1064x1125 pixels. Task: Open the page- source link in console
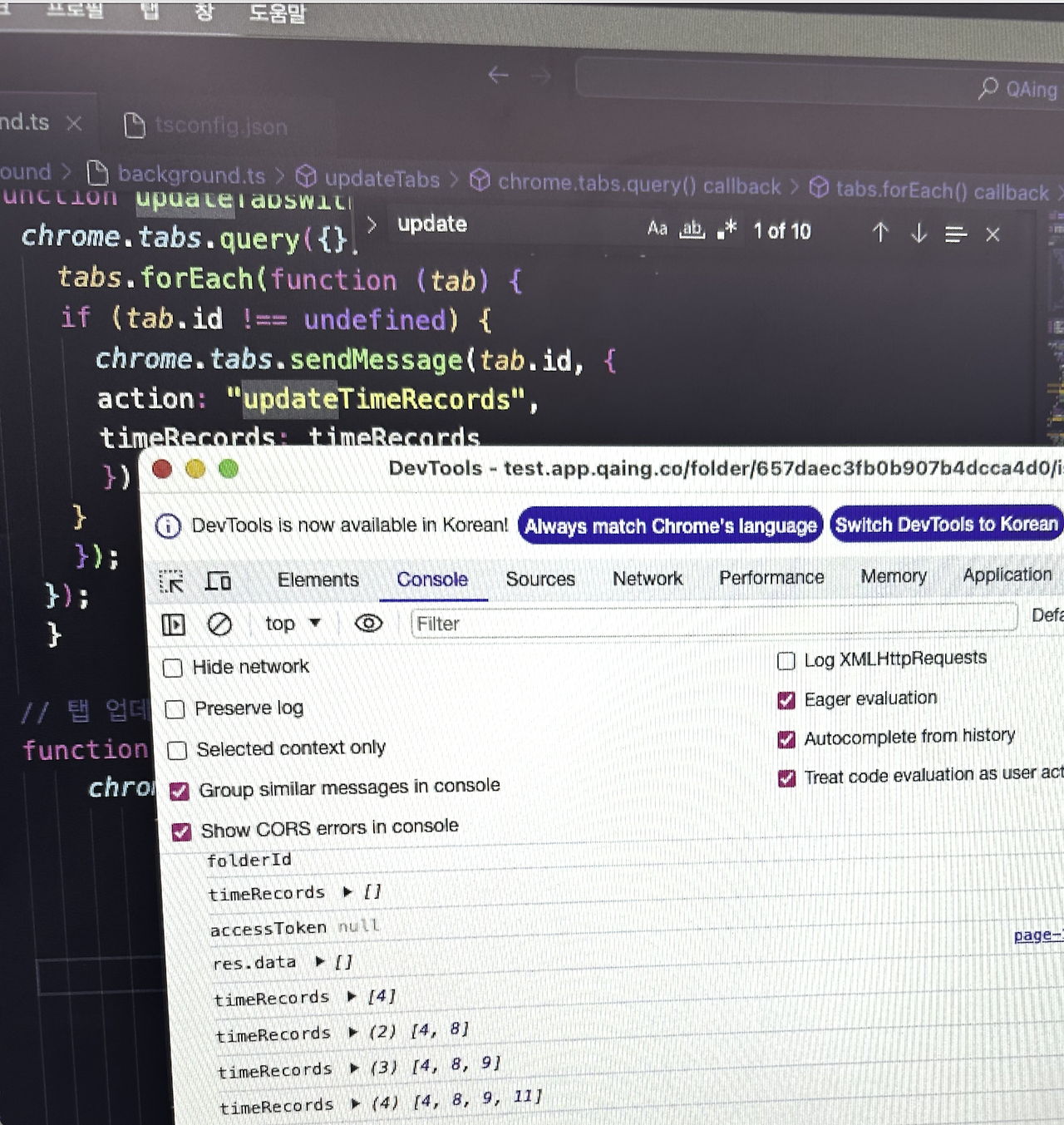[1038, 935]
